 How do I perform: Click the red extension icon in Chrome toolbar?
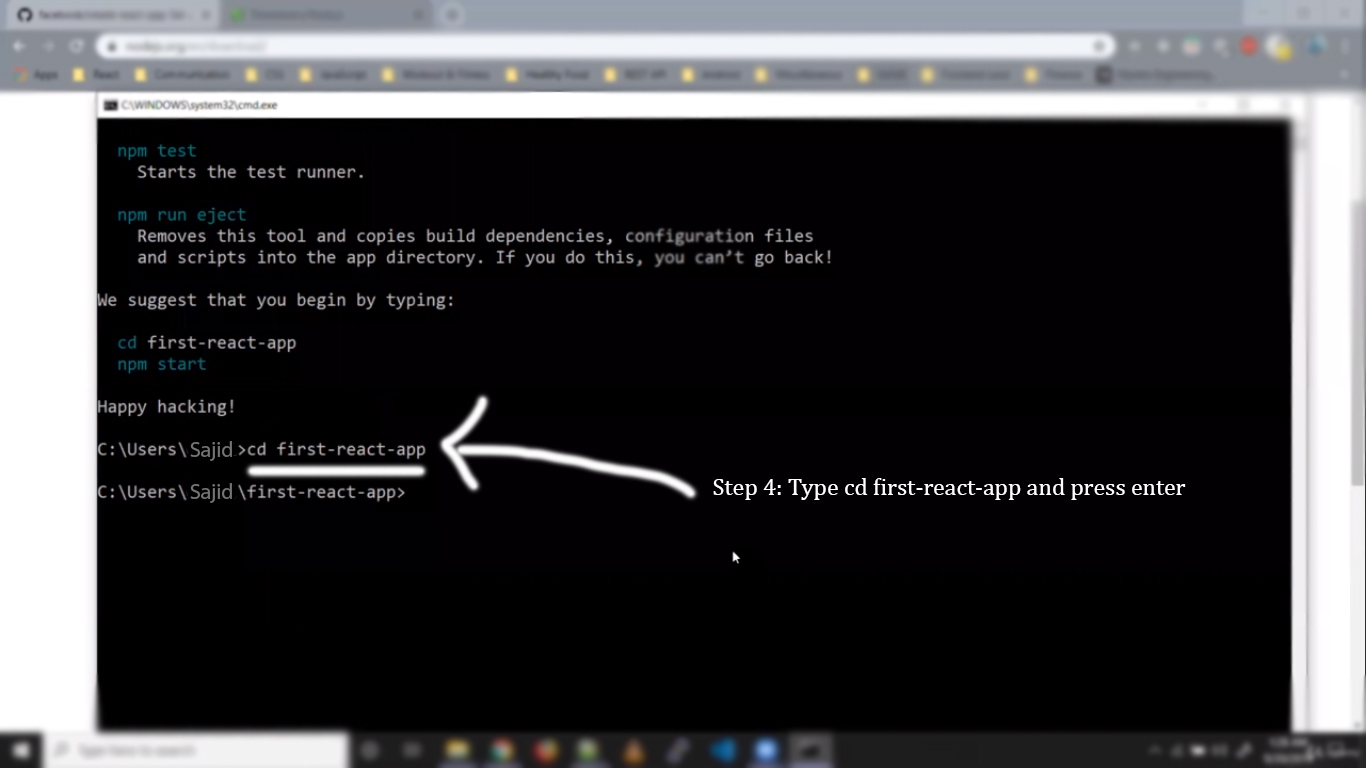(1249, 46)
